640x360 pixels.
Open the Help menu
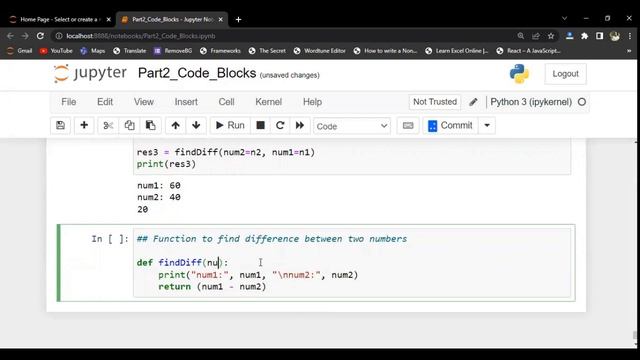312,102
